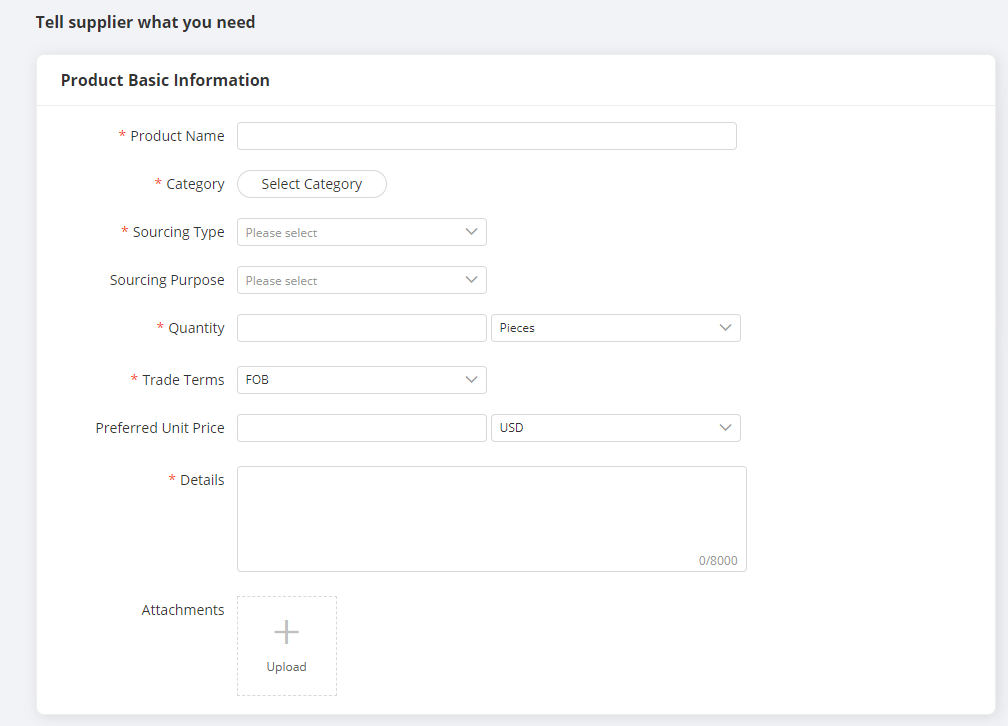Click inside the Details text area
Image resolution: width=1008 pixels, height=726 pixels.
click(x=492, y=519)
